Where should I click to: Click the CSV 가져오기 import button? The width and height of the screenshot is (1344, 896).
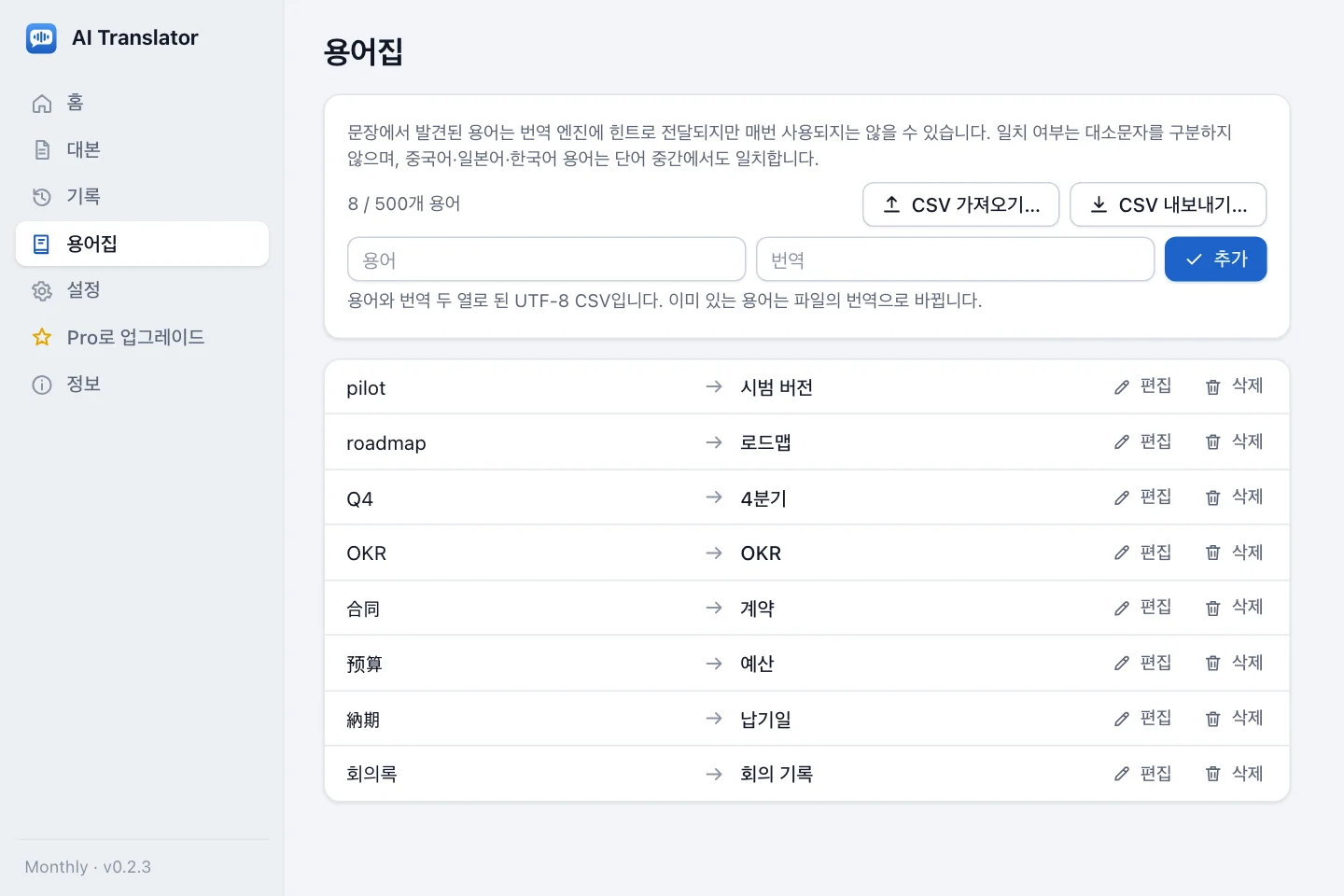click(x=960, y=204)
